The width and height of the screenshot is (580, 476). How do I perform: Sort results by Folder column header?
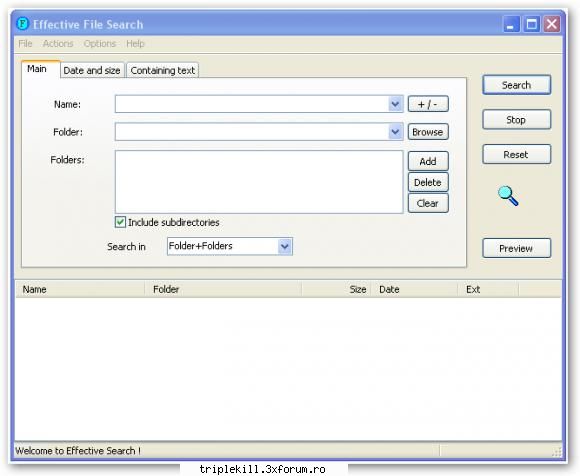(223, 289)
